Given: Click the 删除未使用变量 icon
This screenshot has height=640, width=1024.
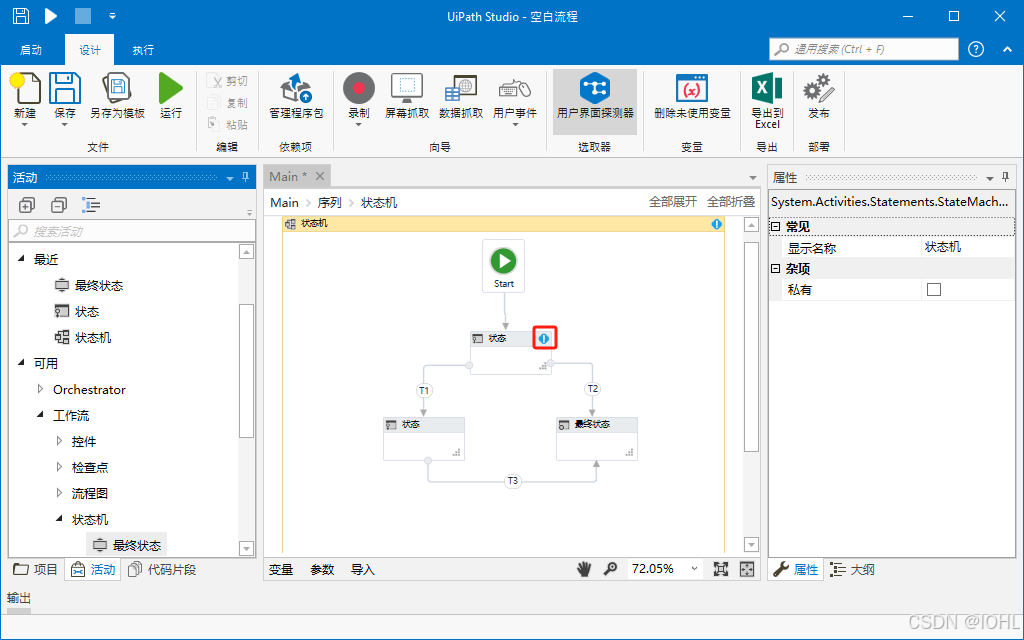Looking at the screenshot, I should [x=692, y=88].
